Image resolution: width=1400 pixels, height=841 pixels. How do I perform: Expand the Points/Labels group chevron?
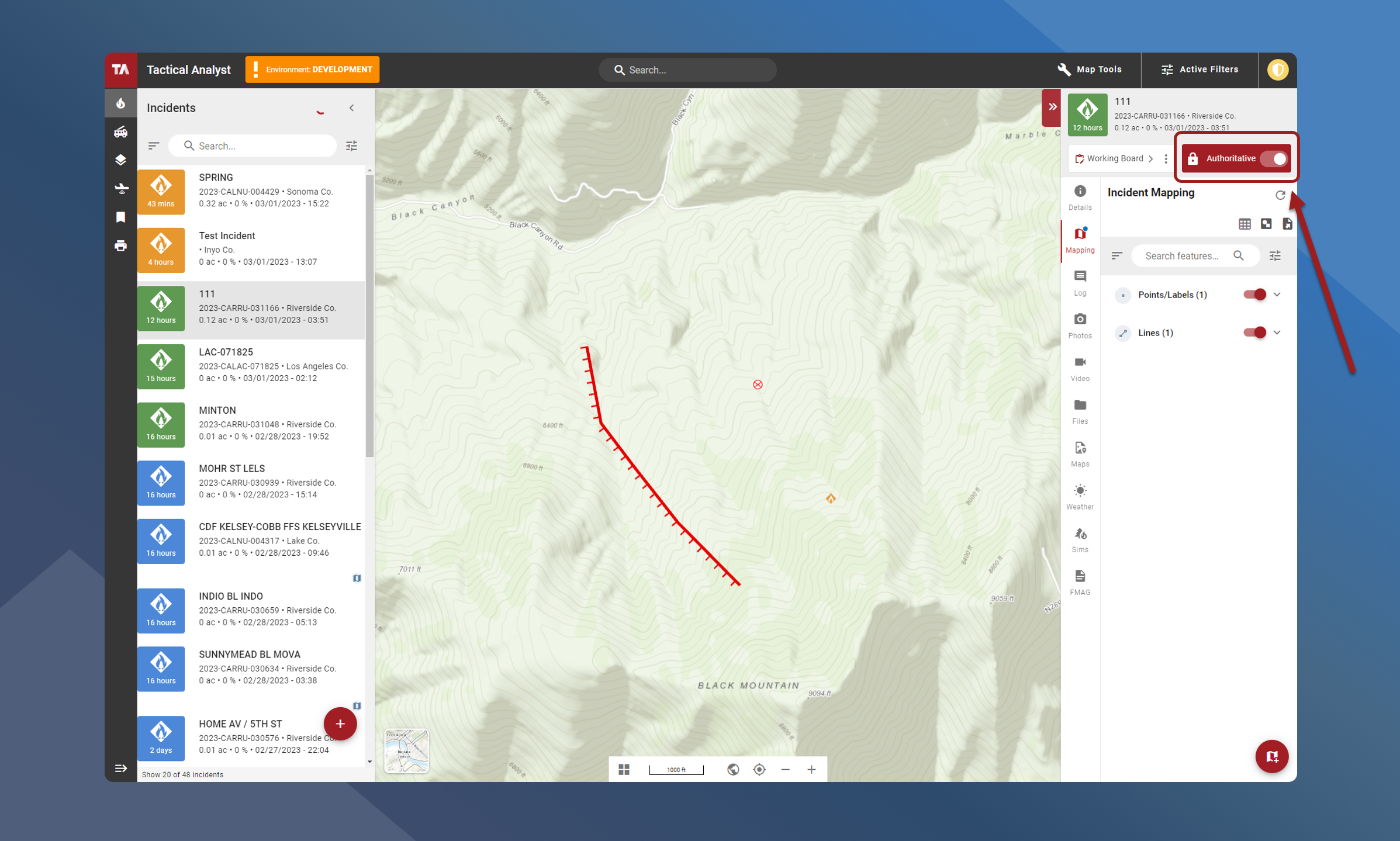point(1277,295)
